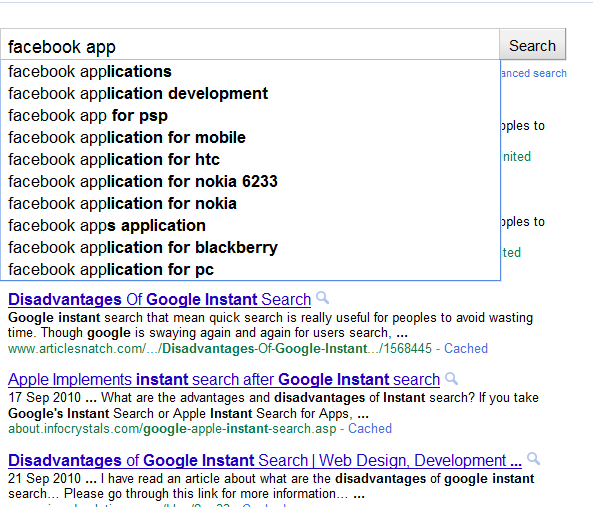The height and width of the screenshot is (507, 593).
Task: Open 'Apple Implements instant search after Google' result
Action: pyautogui.click(x=224, y=379)
